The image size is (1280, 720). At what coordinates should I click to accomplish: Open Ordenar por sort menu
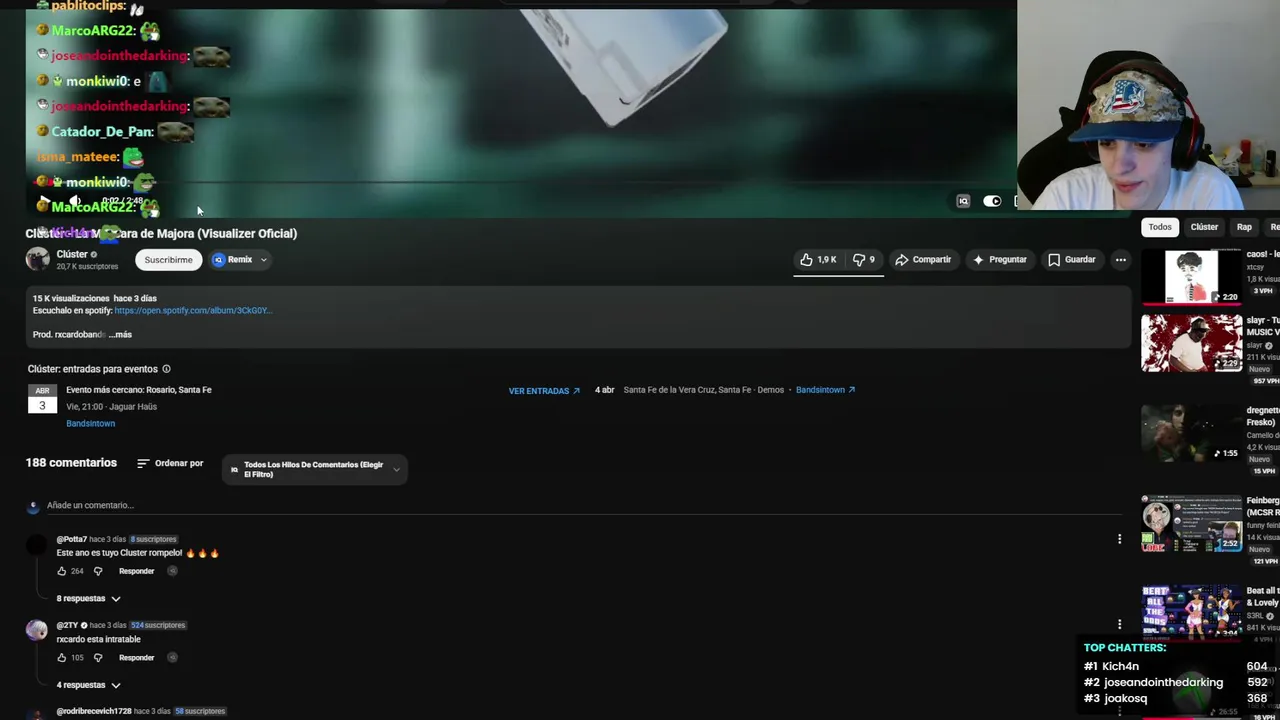170,464
